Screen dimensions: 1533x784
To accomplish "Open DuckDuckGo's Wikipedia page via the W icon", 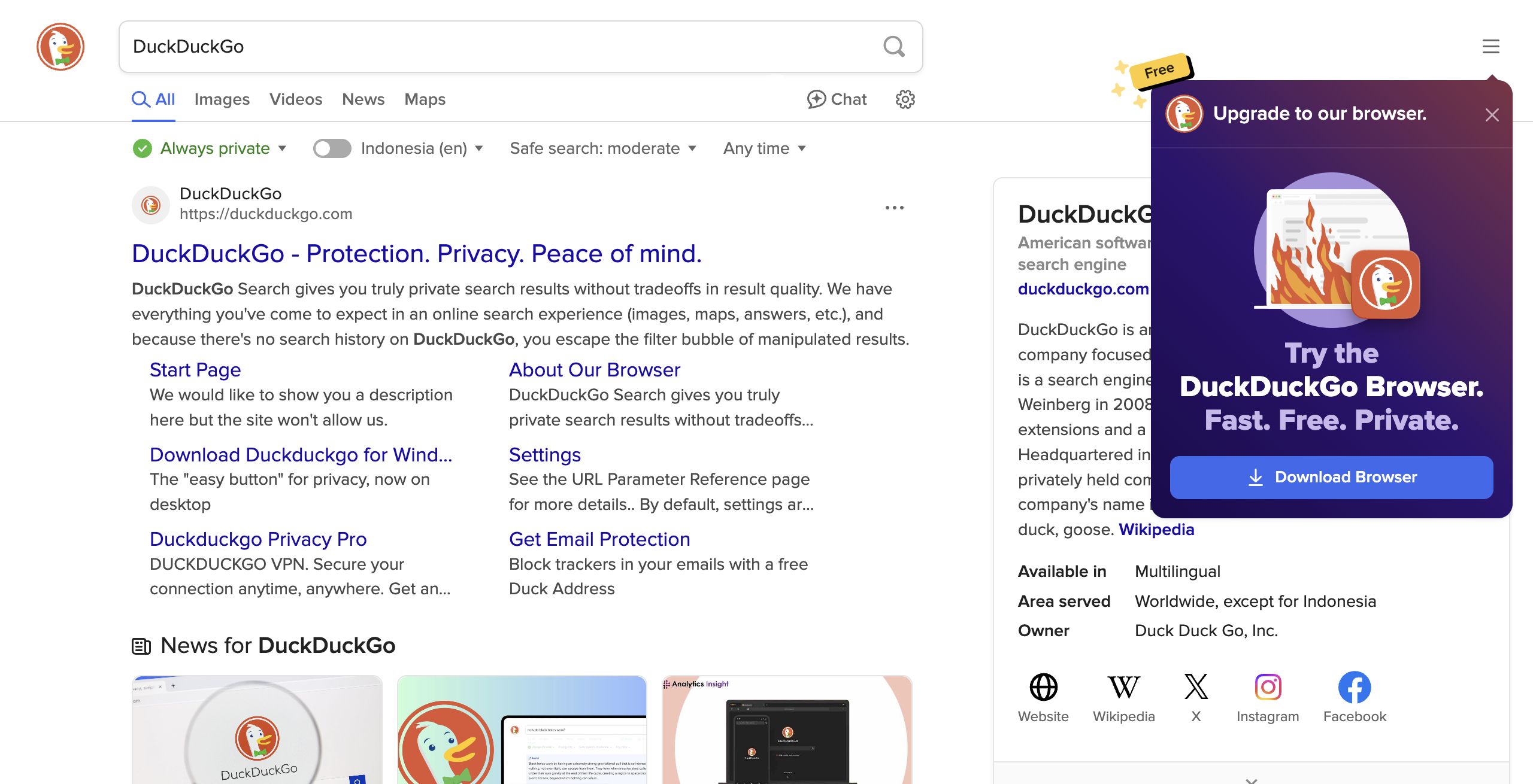I will point(1125,688).
